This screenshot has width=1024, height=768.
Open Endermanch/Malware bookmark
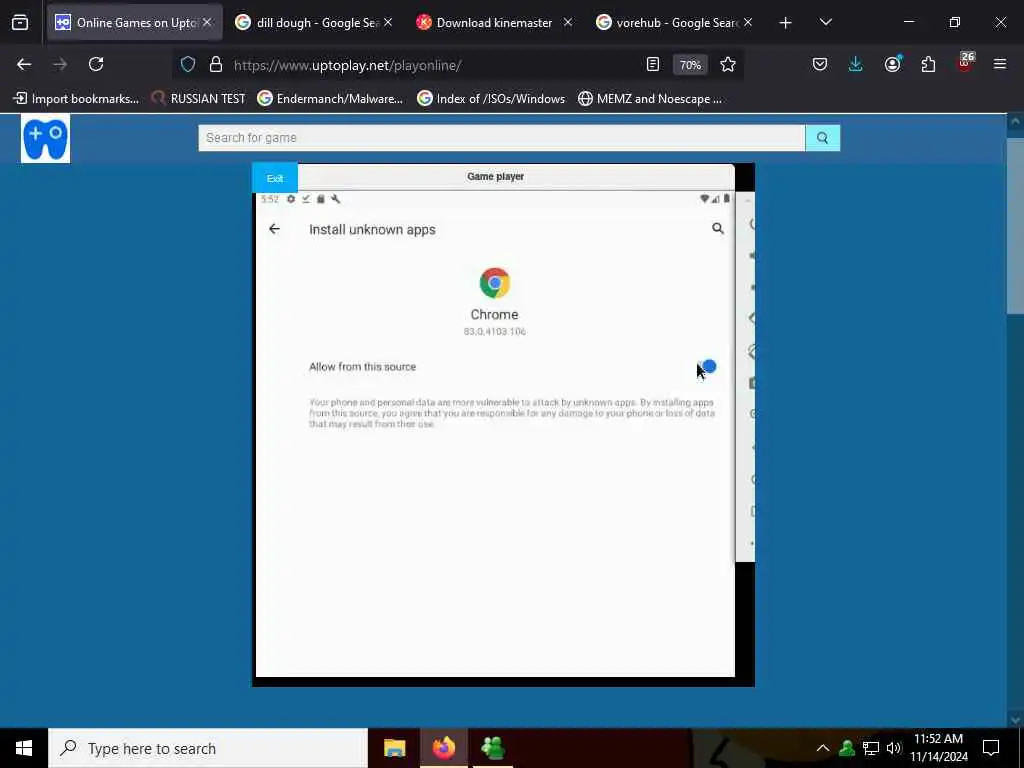tap(330, 99)
